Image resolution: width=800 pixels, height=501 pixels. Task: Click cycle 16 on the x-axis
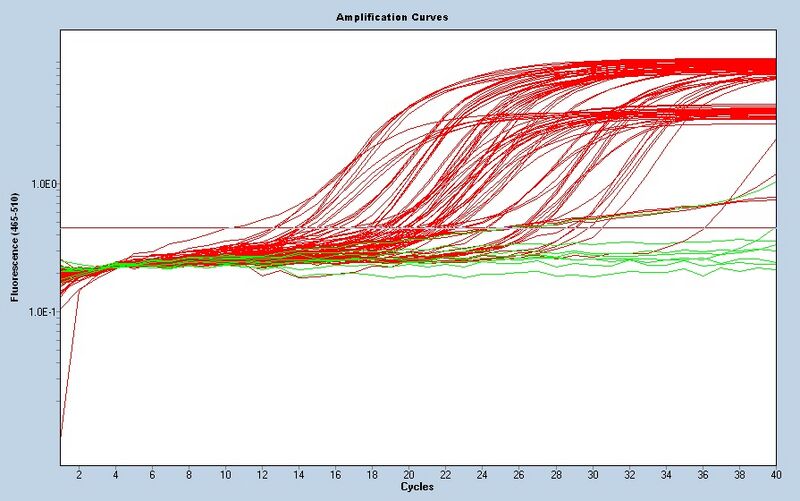click(335, 476)
